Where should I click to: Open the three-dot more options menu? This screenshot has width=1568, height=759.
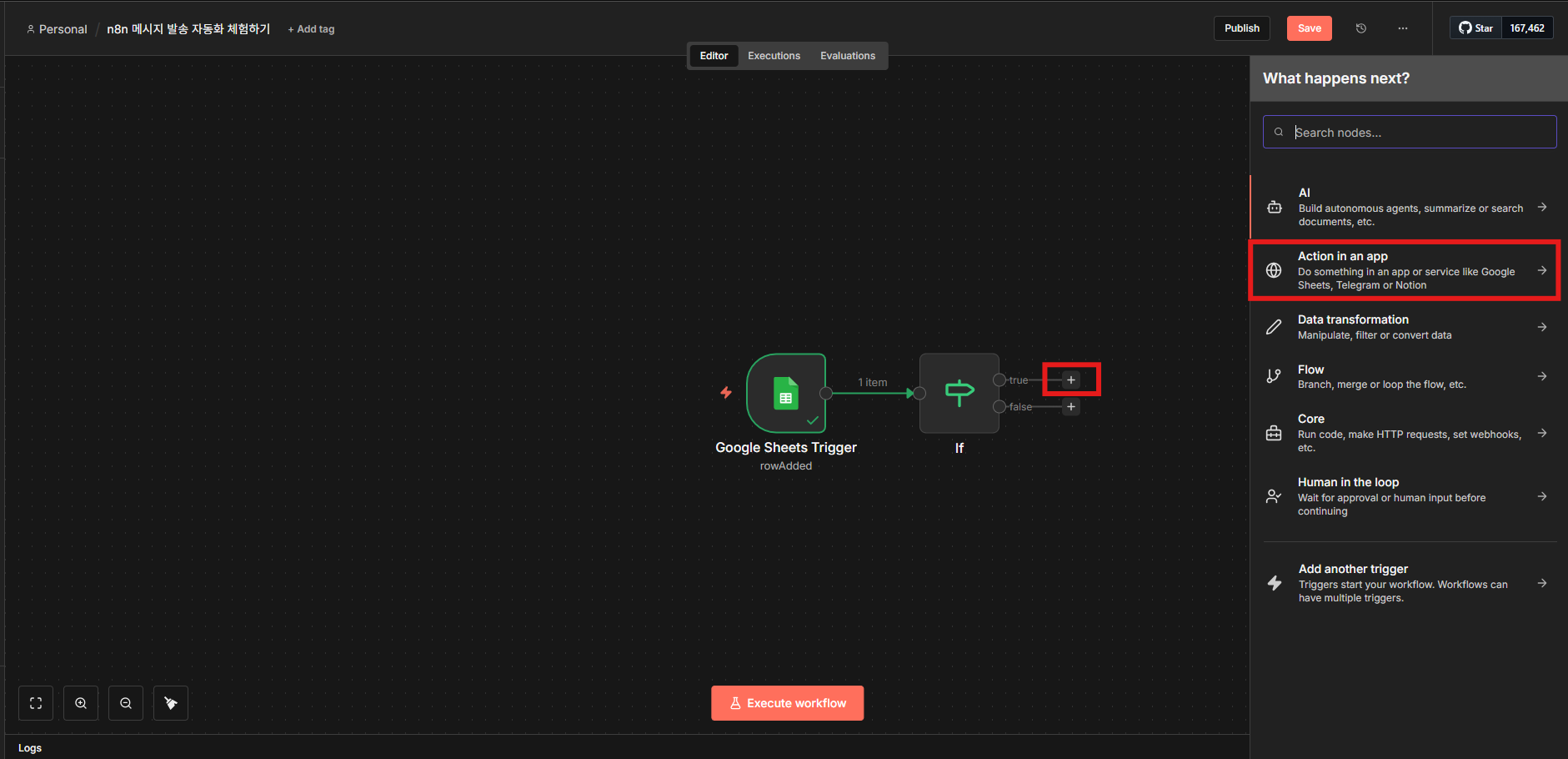pos(1403,28)
